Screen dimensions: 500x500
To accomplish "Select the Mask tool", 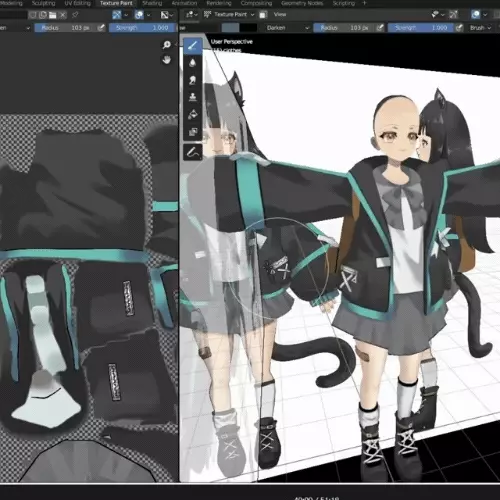I will 193,132.
